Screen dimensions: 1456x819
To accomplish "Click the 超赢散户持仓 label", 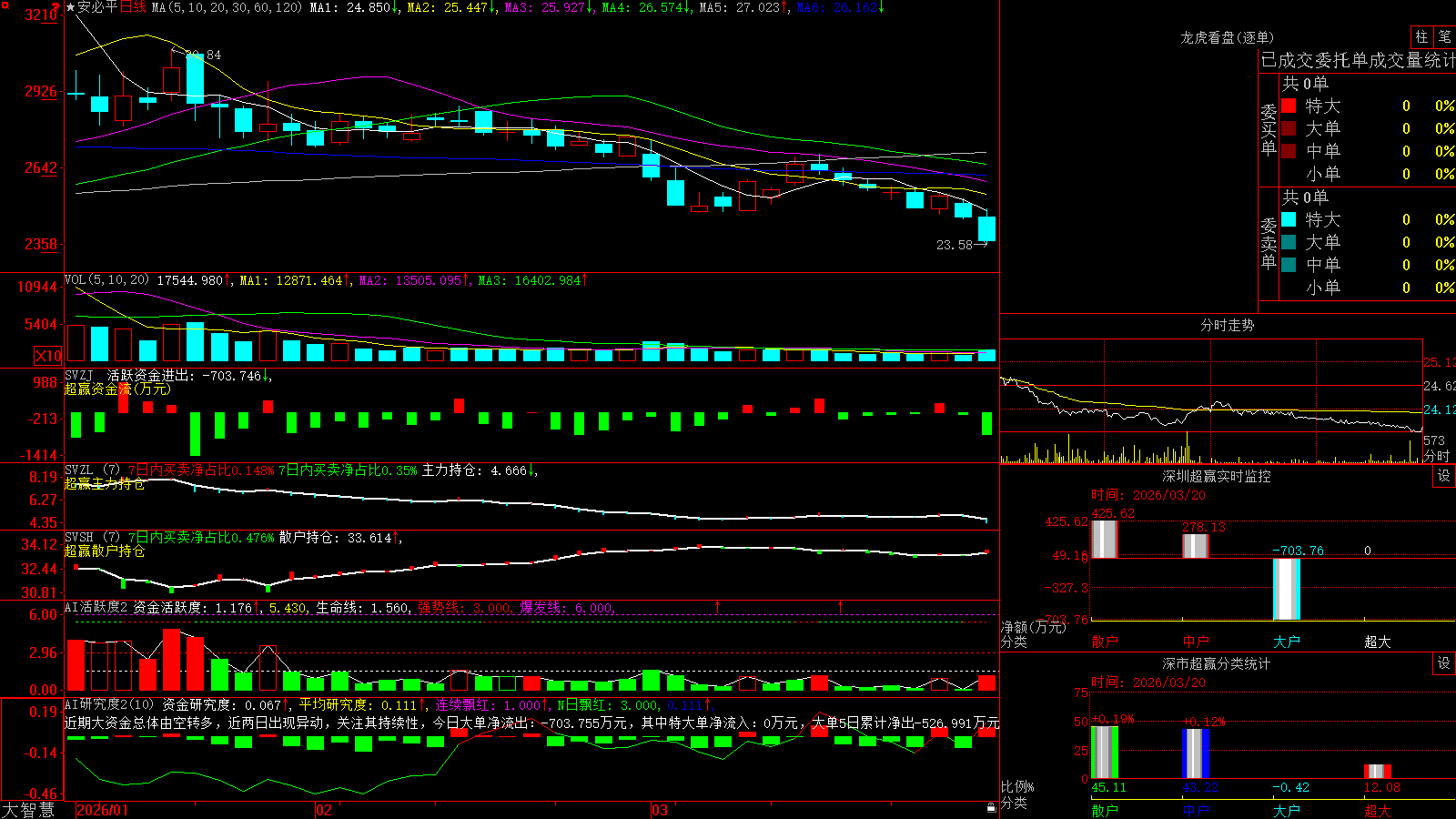I will click(x=105, y=551).
